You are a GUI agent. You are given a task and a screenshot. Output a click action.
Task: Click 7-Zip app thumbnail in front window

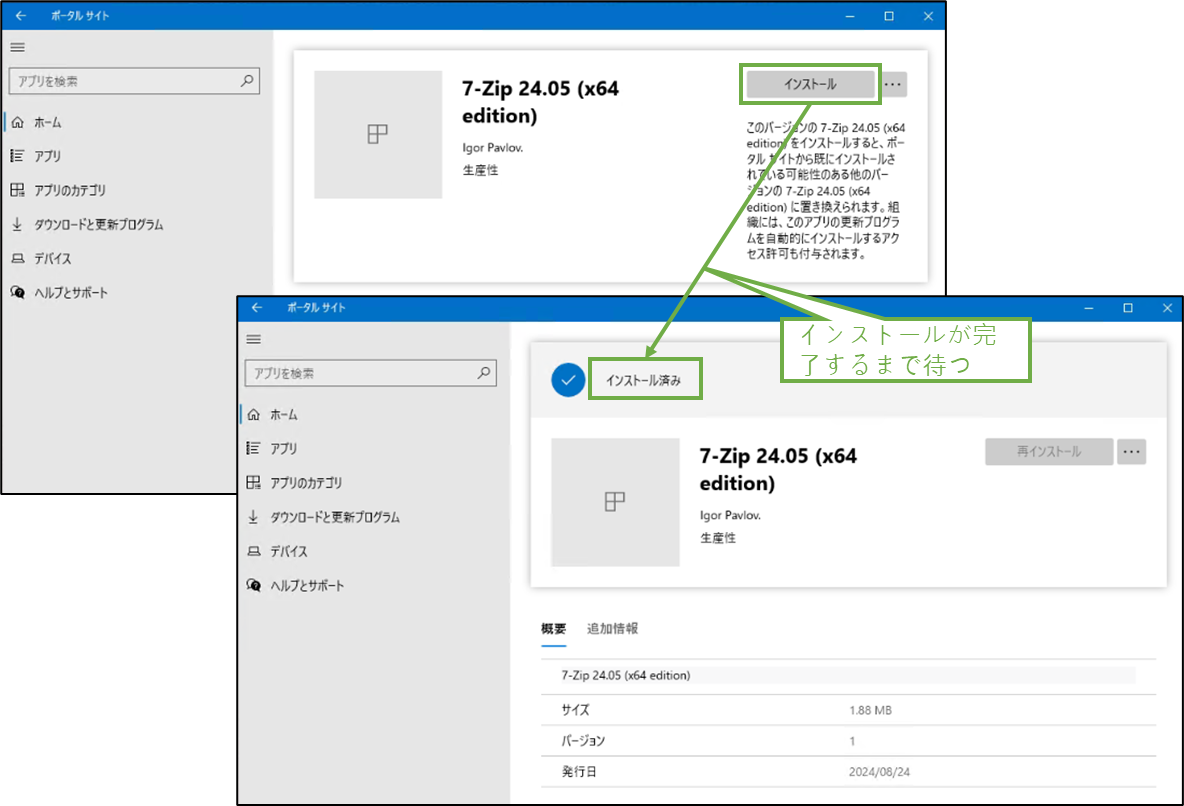(x=615, y=502)
